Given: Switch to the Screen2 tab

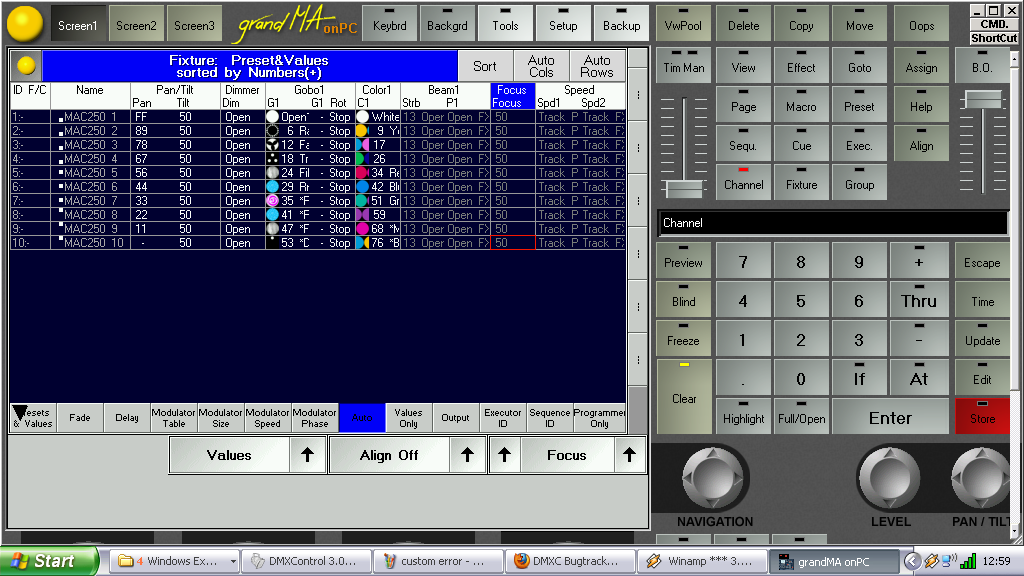Looking at the screenshot, I should click(136, 25).
